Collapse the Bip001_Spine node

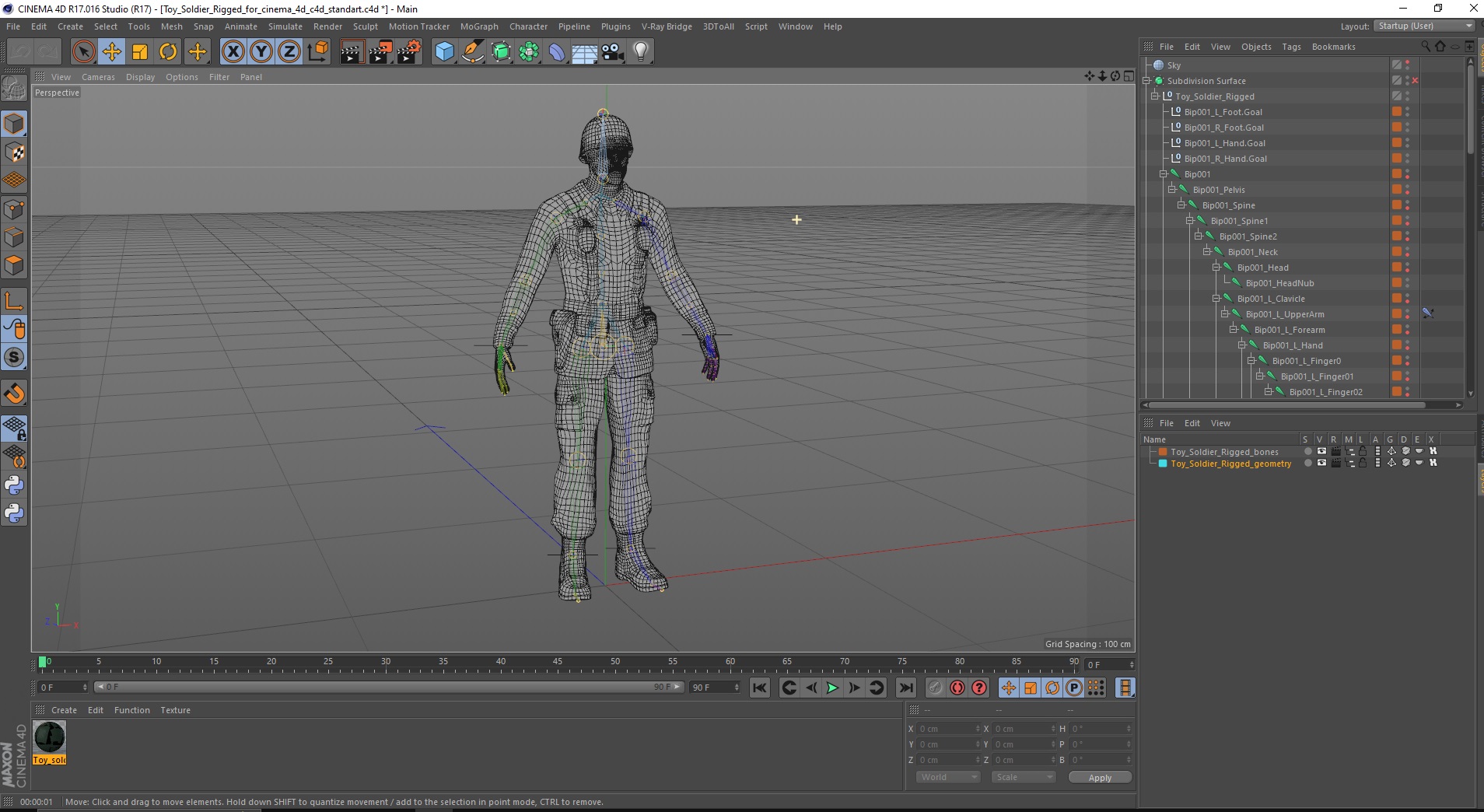pos(1181,205)
